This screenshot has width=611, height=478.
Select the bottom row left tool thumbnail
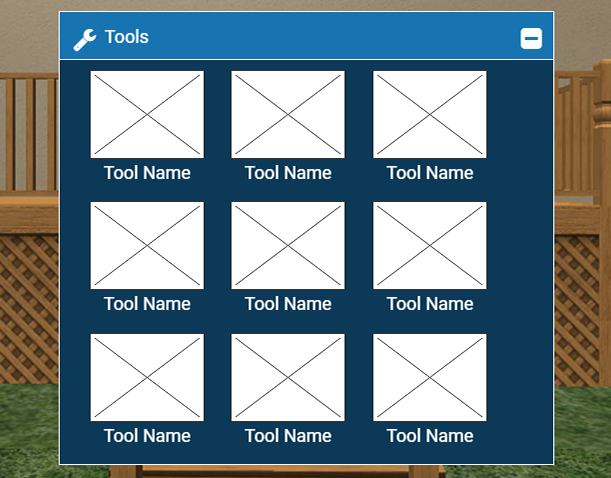(147, 377)
